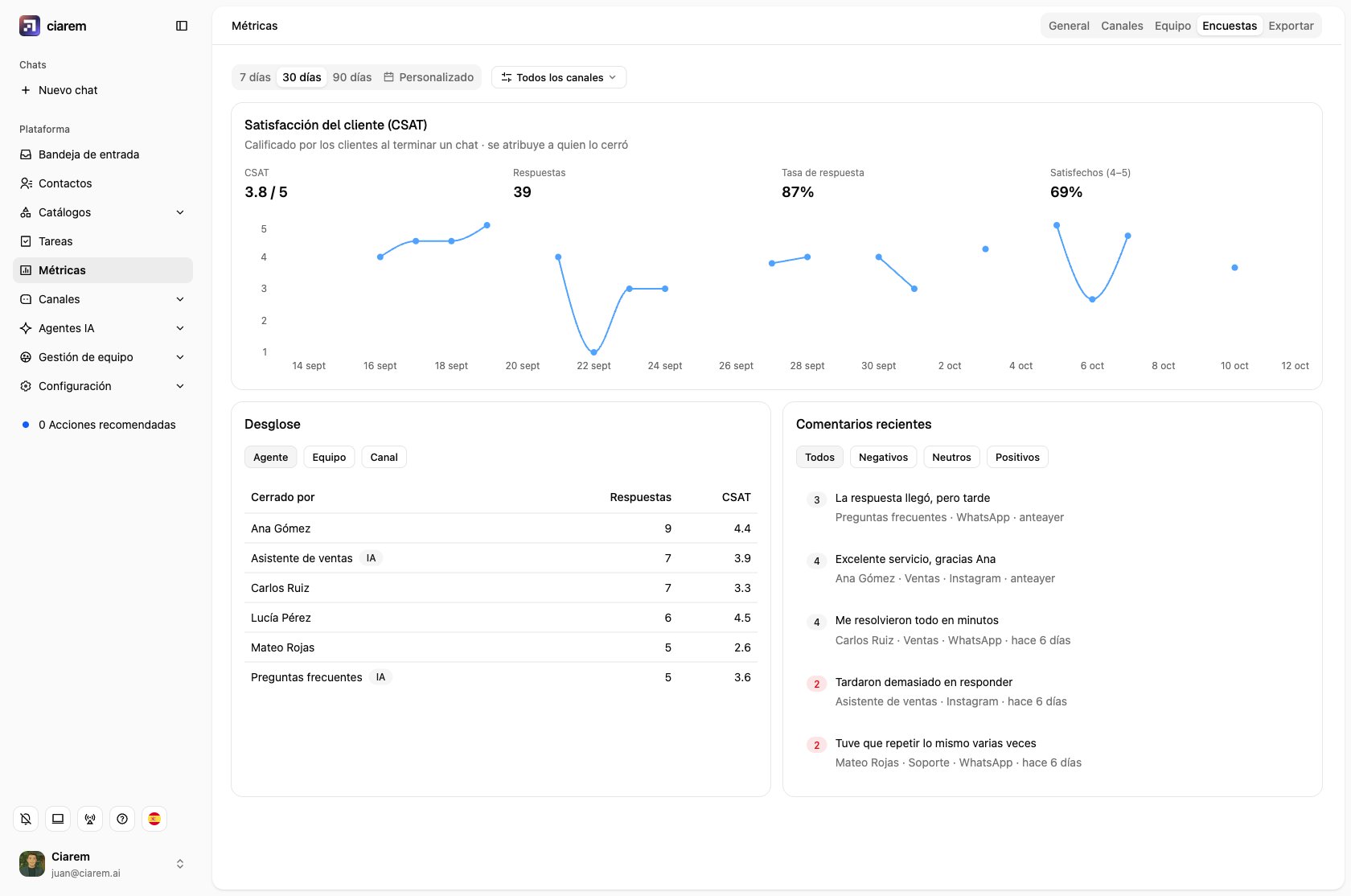Open the Todos los canales dropdown
This screenshot has height=896, width=1351.
559,77
